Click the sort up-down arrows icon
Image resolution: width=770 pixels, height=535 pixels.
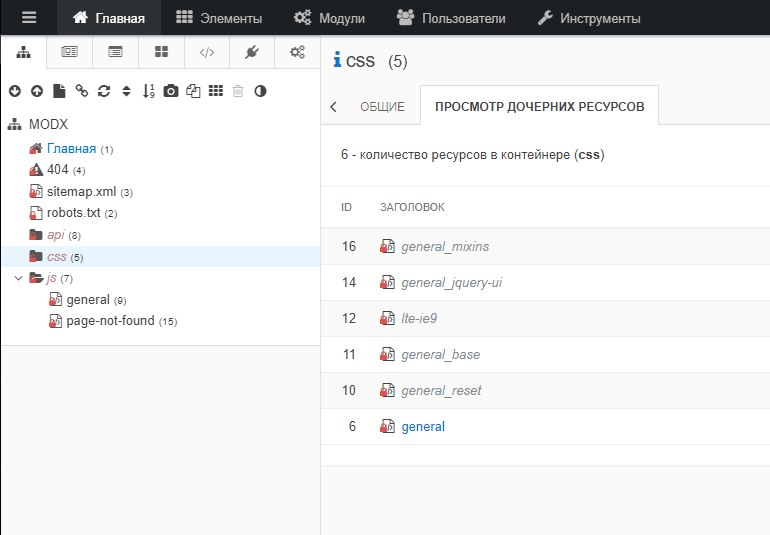point(126,91)
